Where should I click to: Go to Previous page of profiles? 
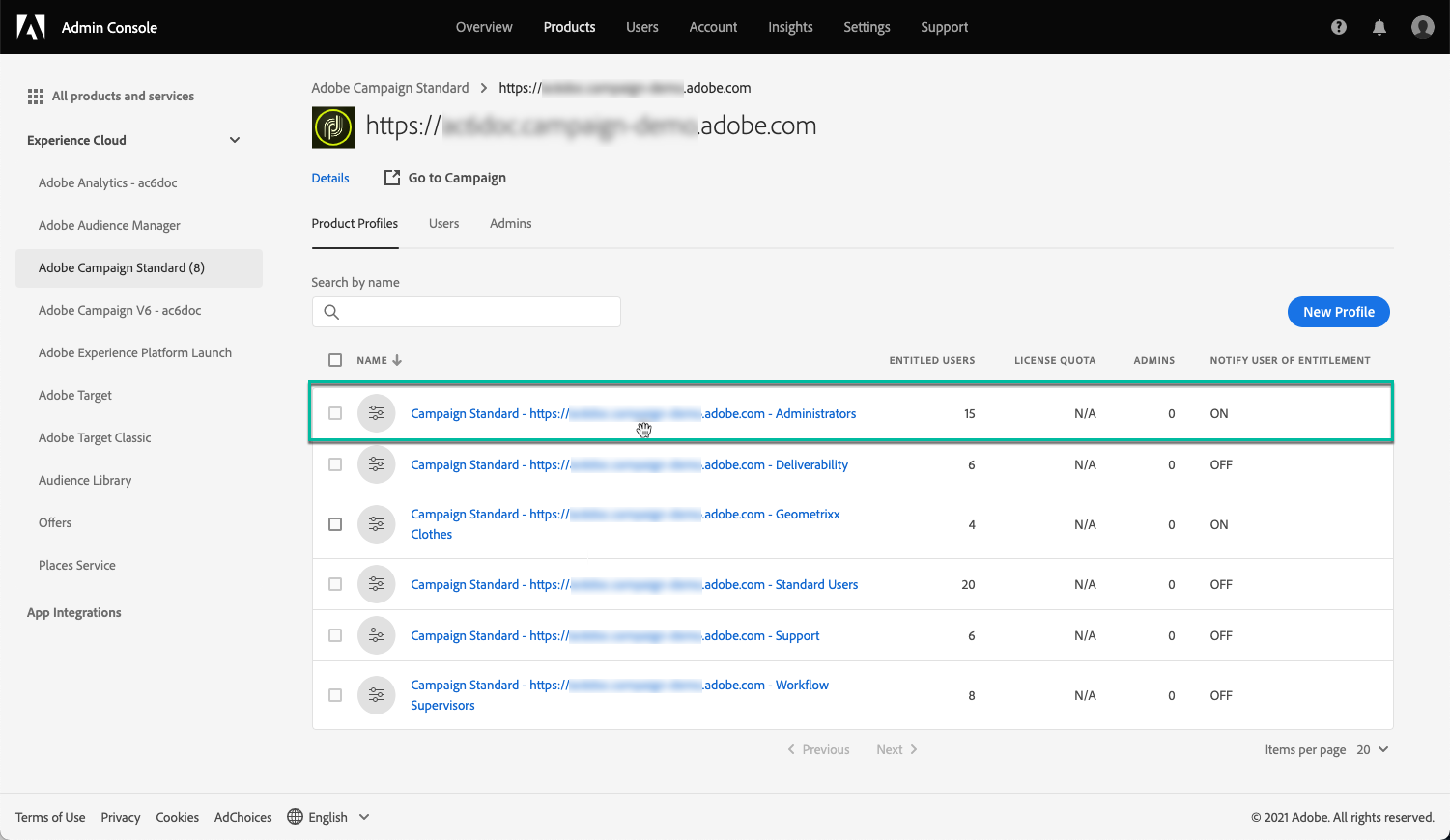(x=818, y=749)
